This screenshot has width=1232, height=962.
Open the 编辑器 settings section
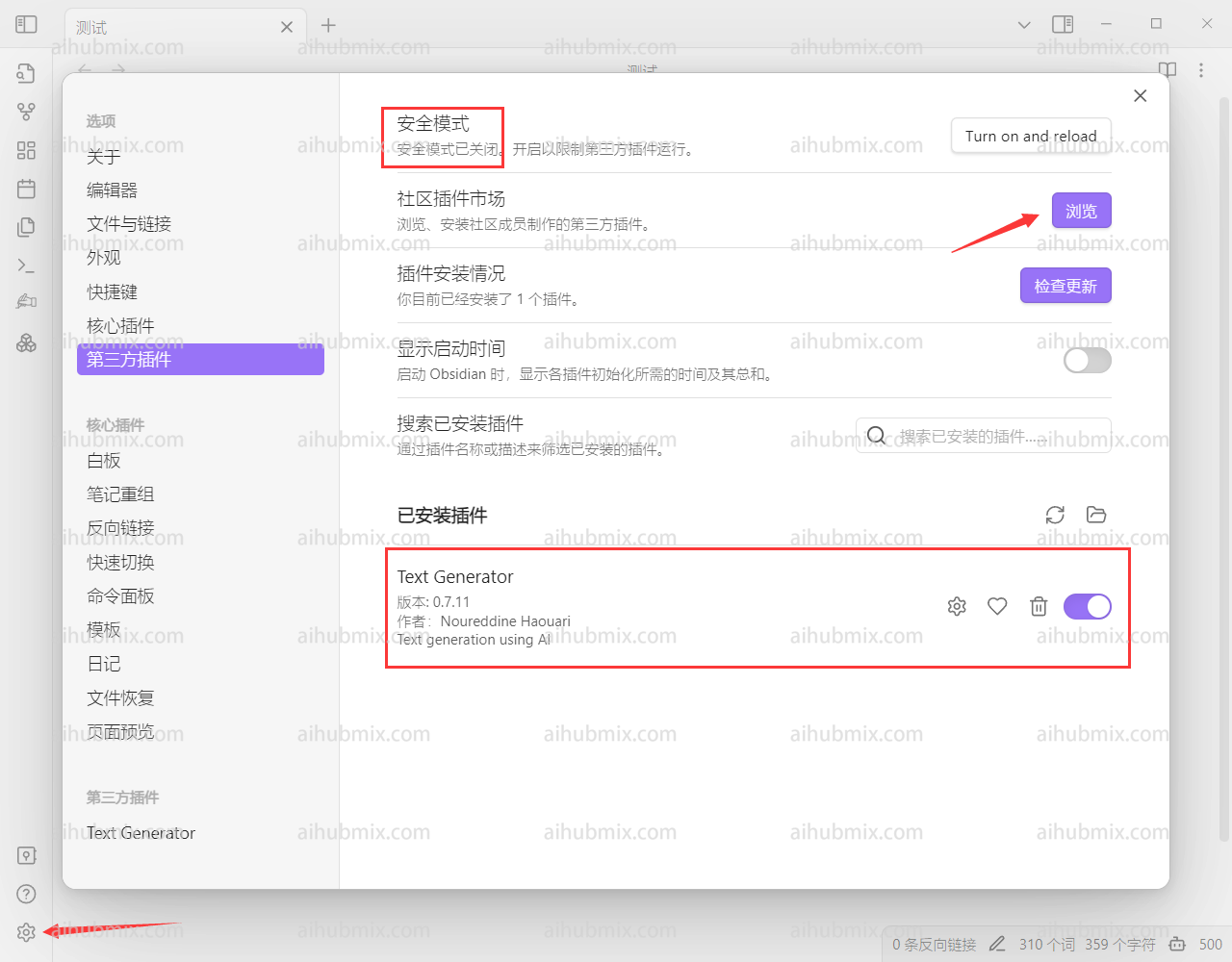(200, 190)
